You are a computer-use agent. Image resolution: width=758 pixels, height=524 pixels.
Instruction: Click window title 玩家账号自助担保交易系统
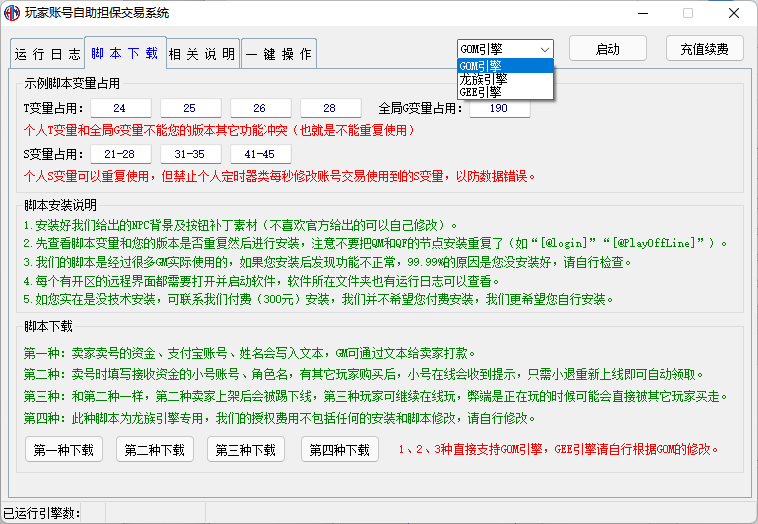point(97,13)
